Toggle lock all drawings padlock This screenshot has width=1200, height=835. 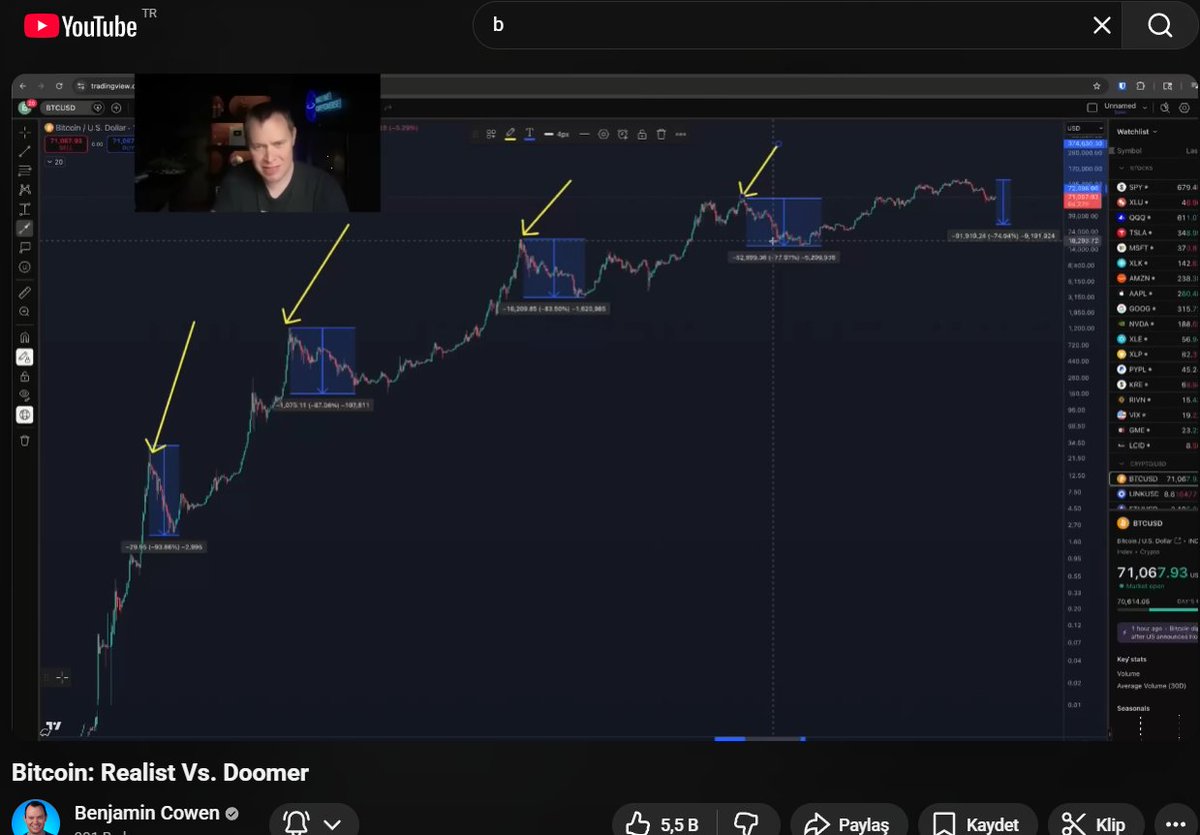pyautogui.click(x=25, y=376)
